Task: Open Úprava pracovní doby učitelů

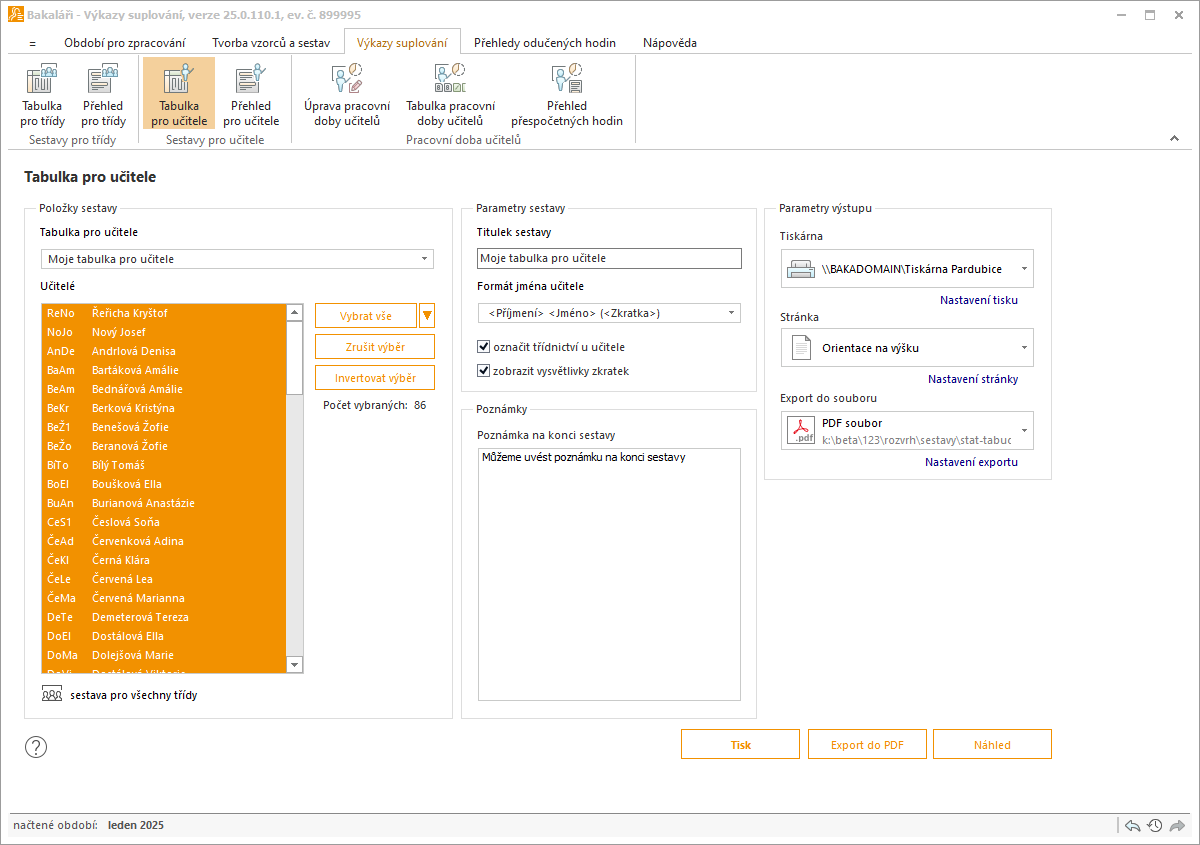Action: coord(347,94)
